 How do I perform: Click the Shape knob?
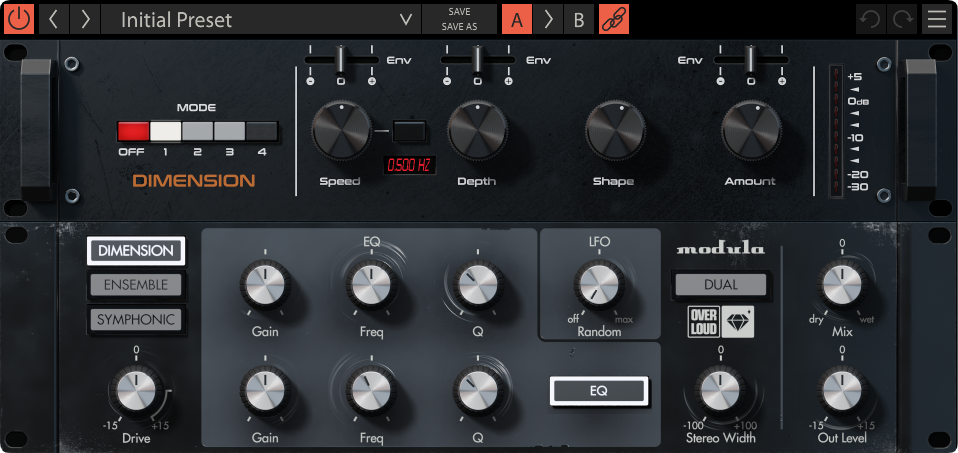coord(615,130)
